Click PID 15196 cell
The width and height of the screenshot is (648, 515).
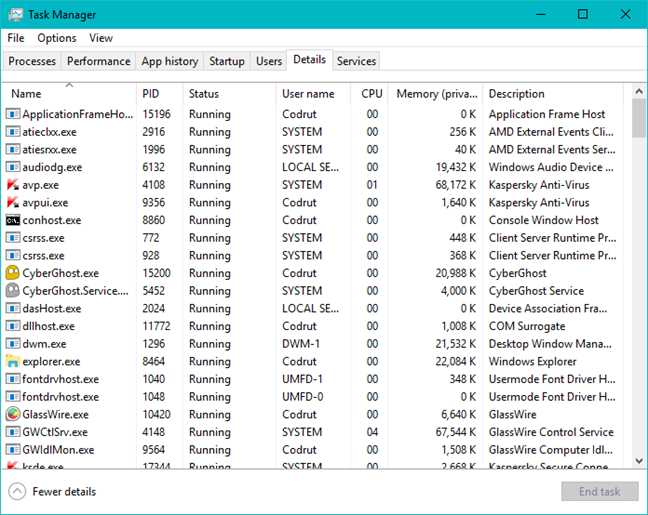point(157,114)
